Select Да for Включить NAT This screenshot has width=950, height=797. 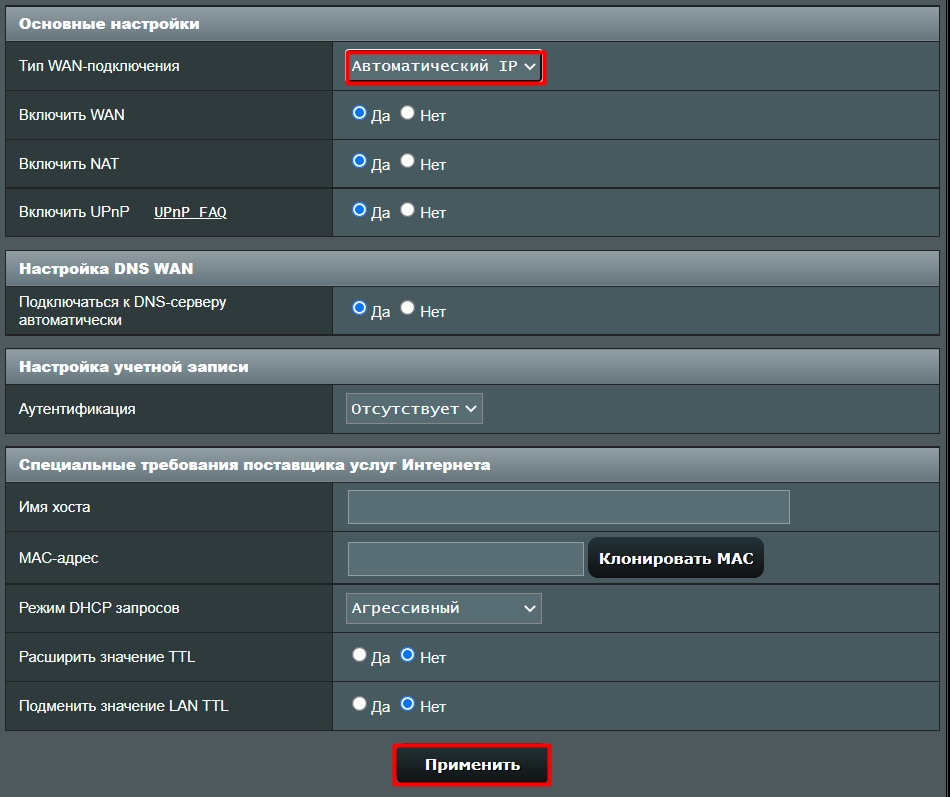(x=359, y=161)
